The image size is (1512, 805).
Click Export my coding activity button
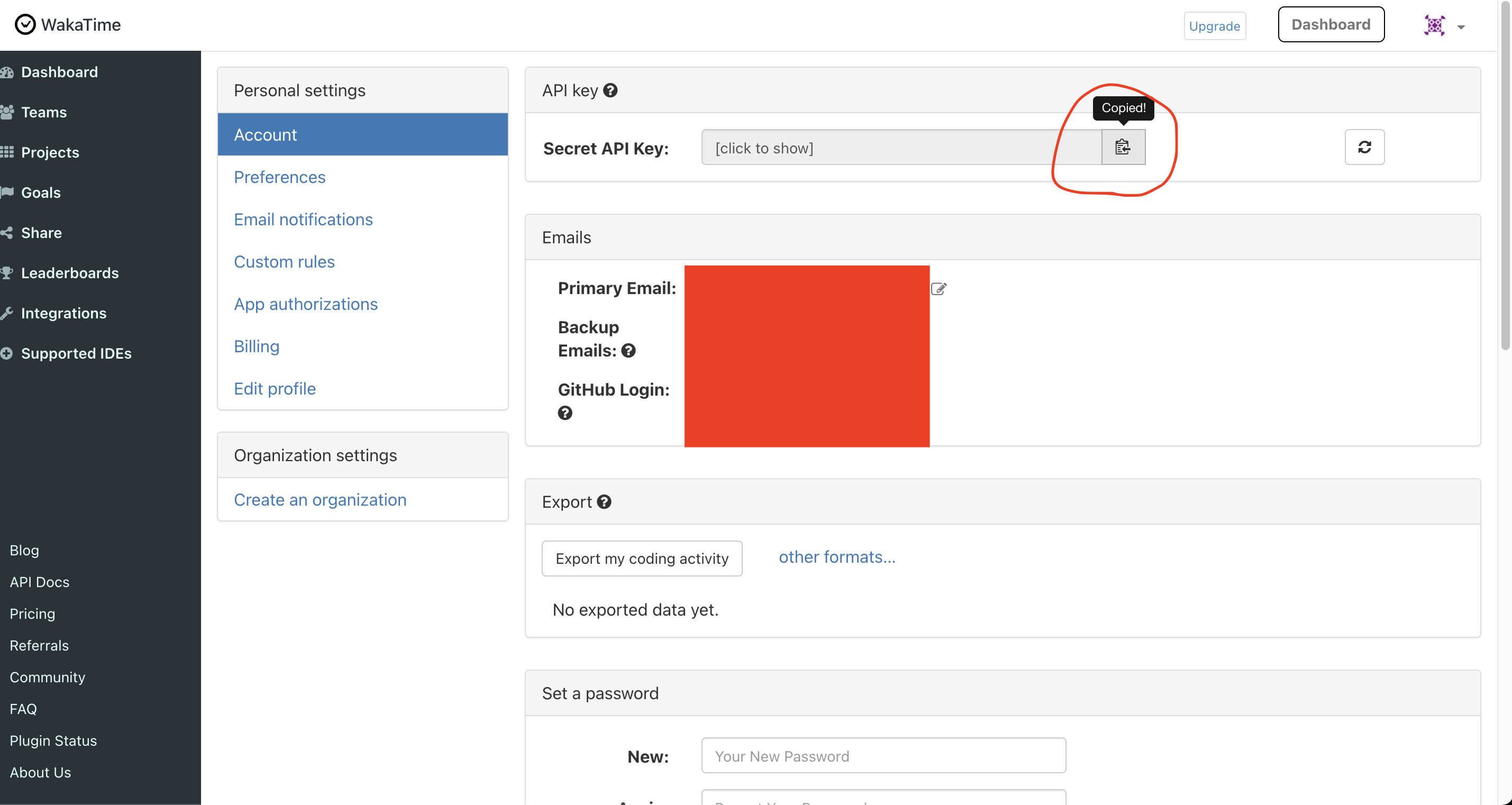(642, 559)
